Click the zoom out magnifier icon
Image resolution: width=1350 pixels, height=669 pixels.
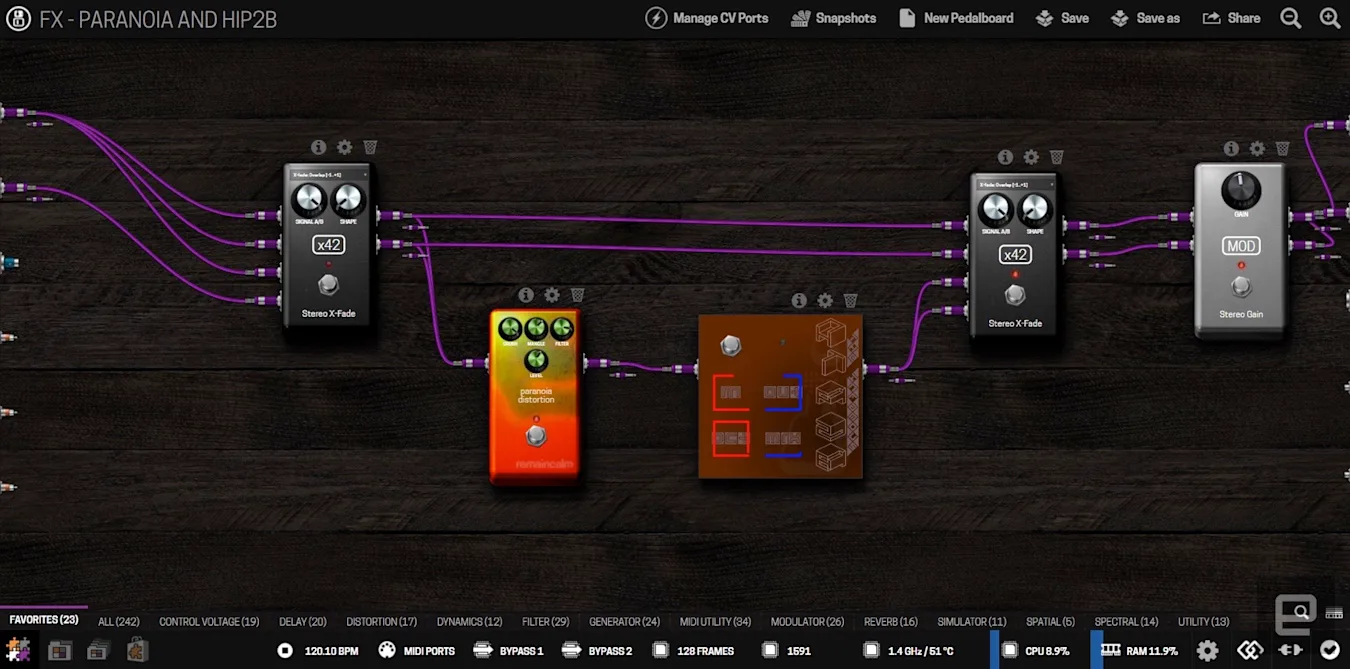coord(1291,18)
